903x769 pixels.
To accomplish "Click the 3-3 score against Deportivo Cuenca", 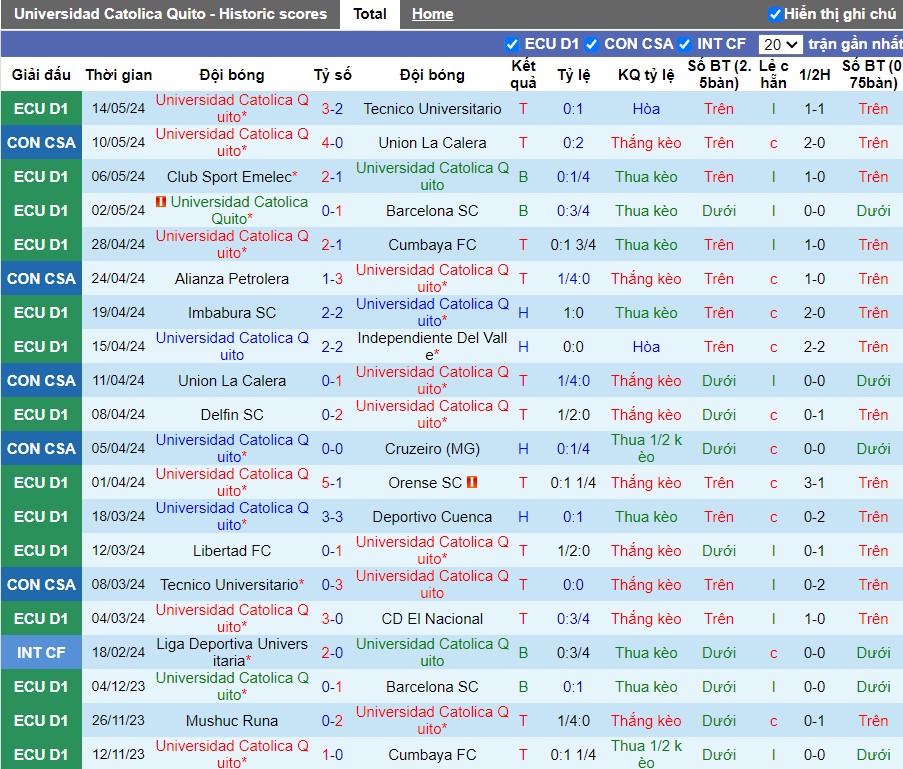I will coord(332,517).
